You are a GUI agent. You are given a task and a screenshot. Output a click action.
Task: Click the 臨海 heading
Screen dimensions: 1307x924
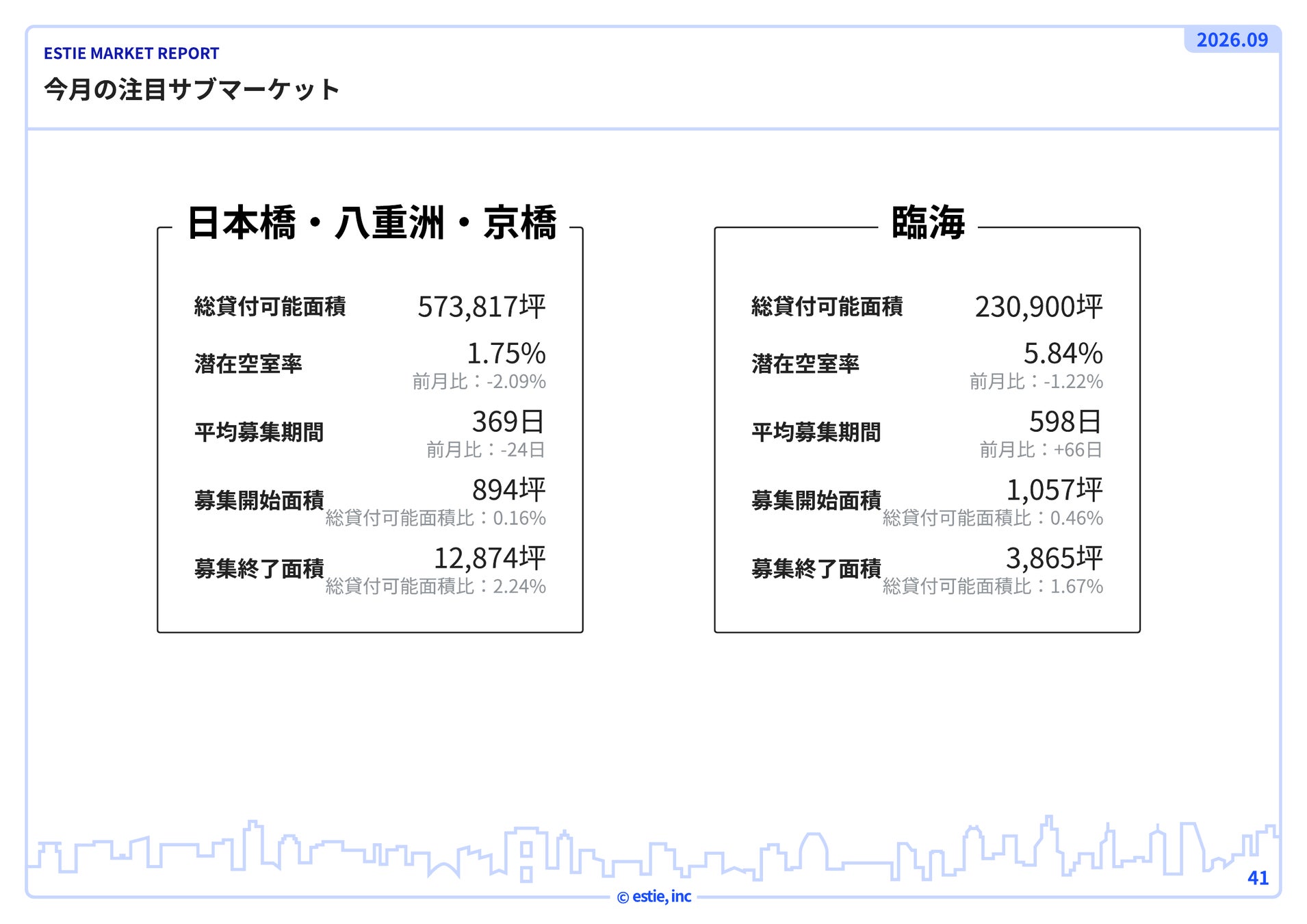point(928,222)
